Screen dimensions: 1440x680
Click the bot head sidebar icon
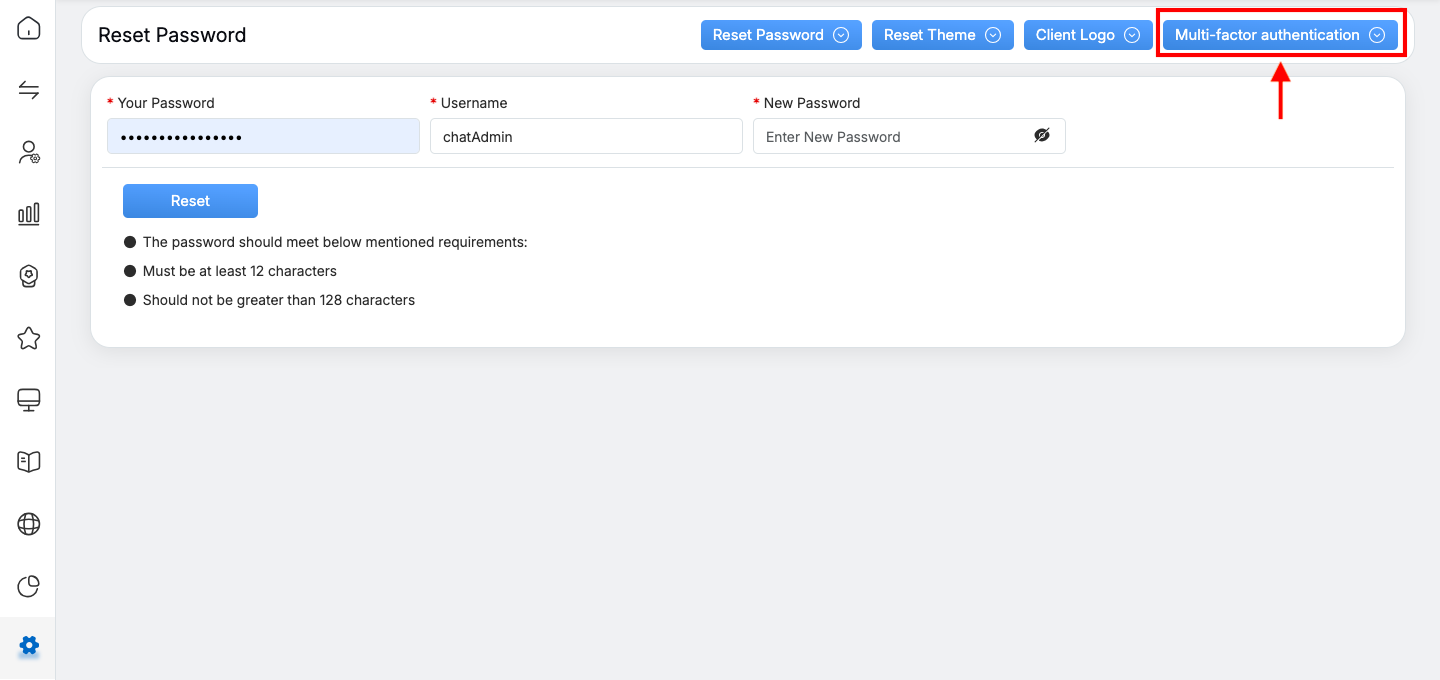coord(29,276)
